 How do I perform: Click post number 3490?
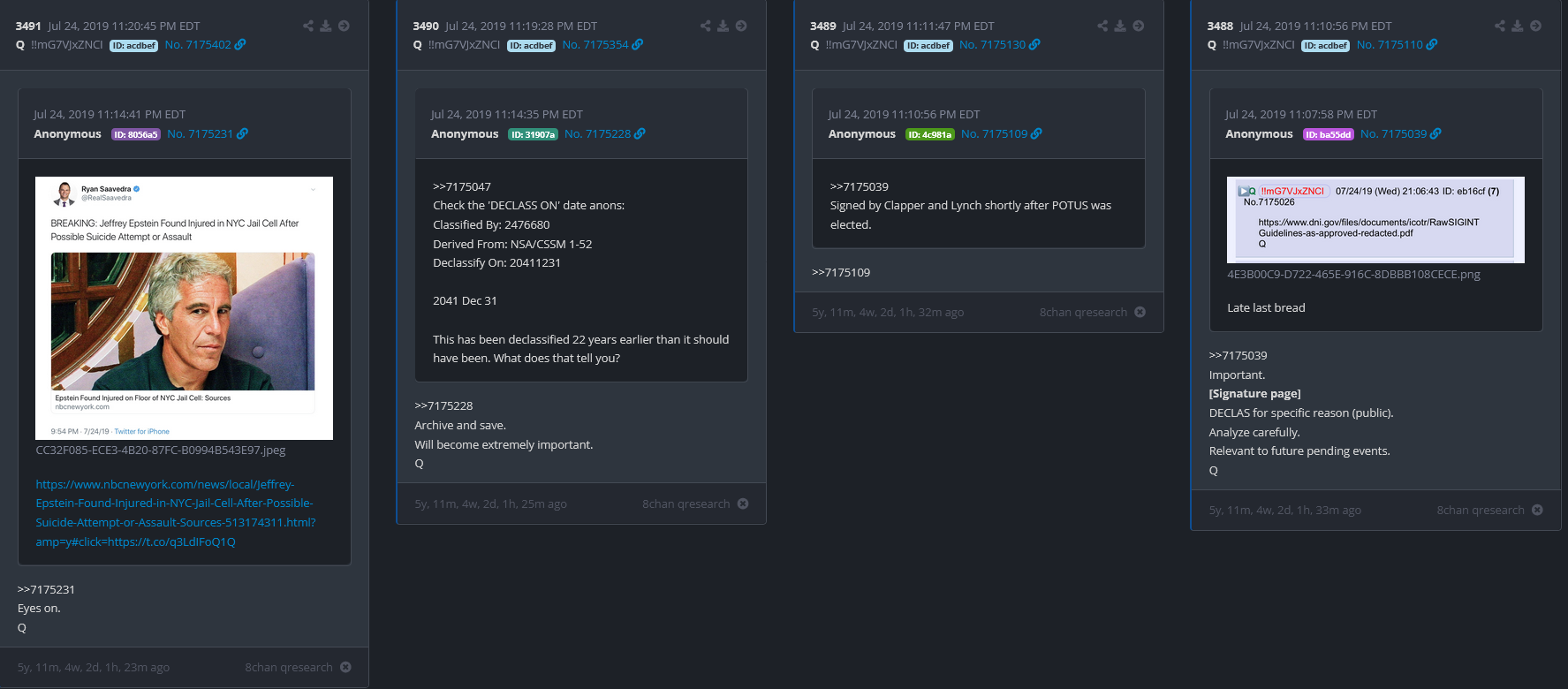(426, 26)
